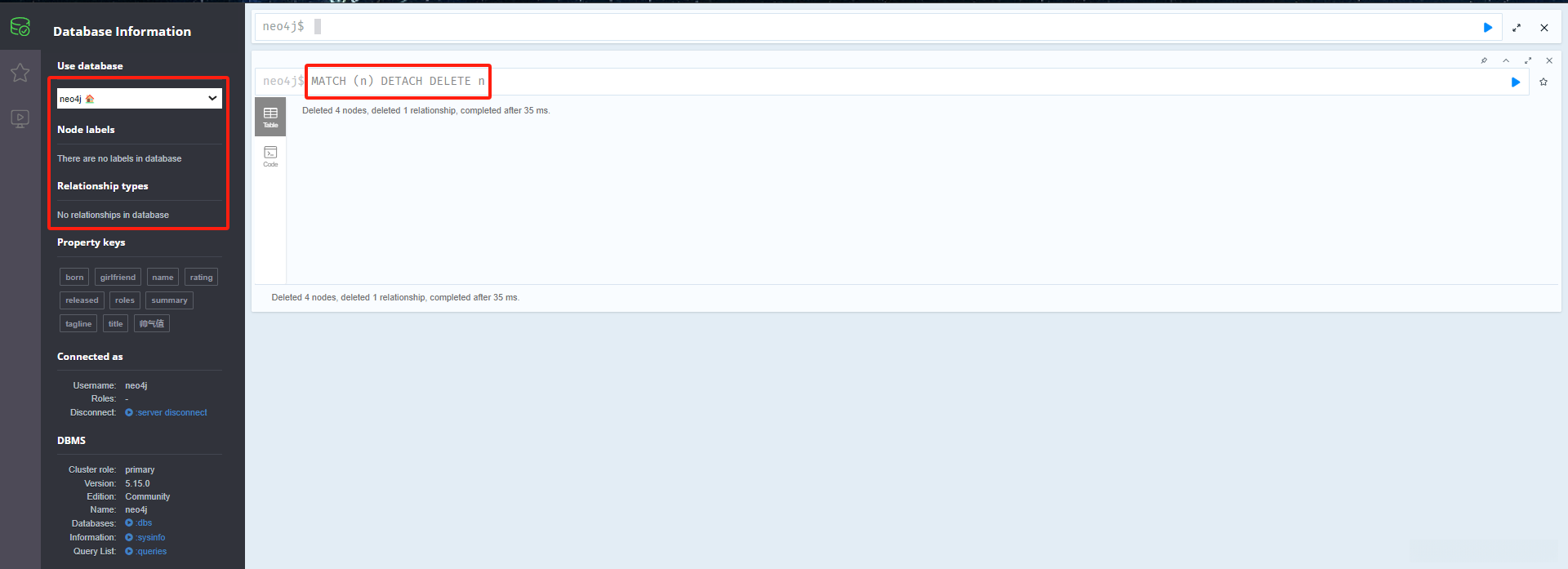Click the Database Information heading

pyautogui.click(x=122, y=31)
